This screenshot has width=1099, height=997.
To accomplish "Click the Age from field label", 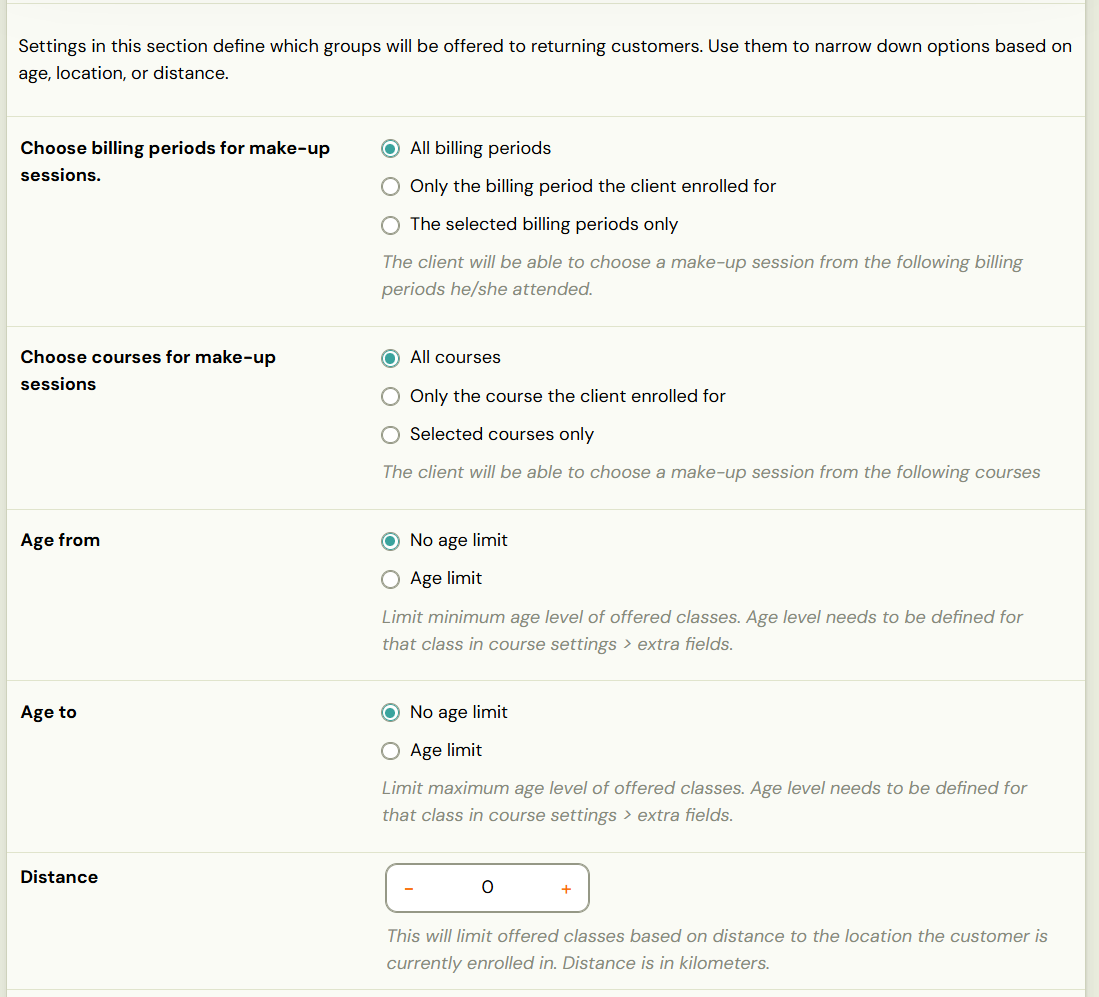I will click(x=60, y=541).
